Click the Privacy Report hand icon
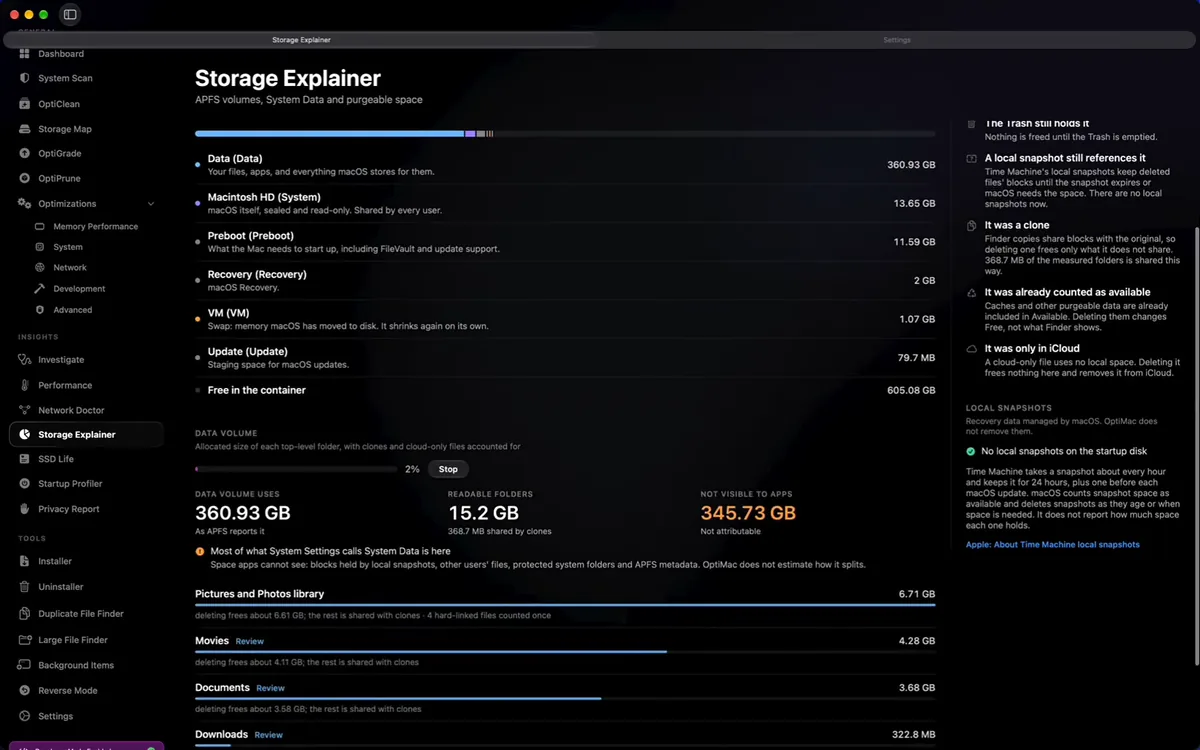 (x=25, y=509)
